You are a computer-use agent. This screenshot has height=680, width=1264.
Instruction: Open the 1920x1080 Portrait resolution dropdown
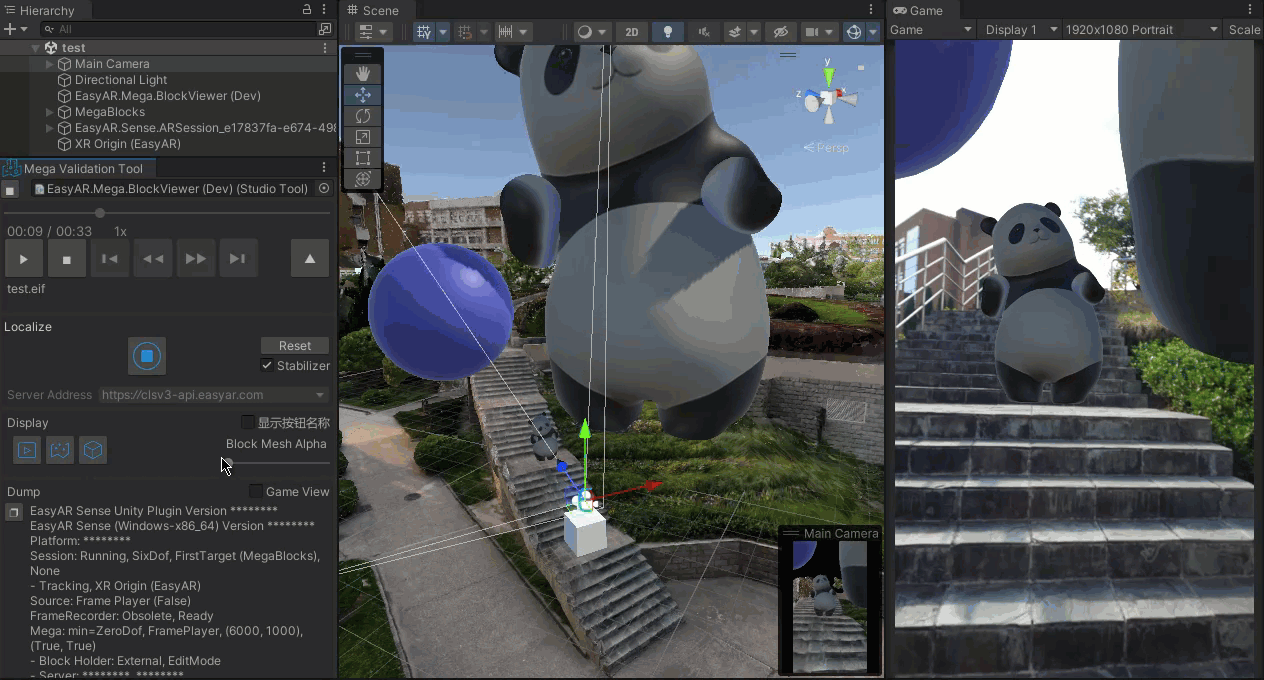point(1141,30)
